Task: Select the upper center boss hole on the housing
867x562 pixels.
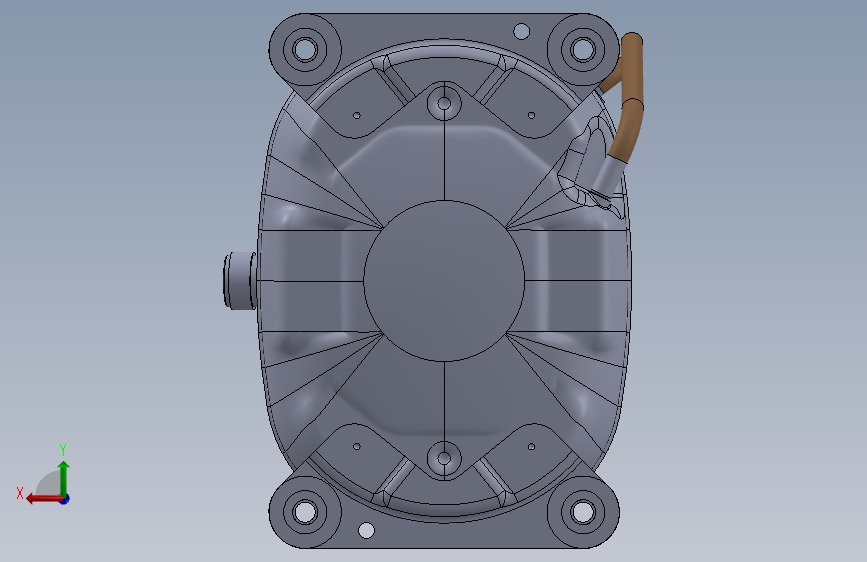Action: click(444, 103)
